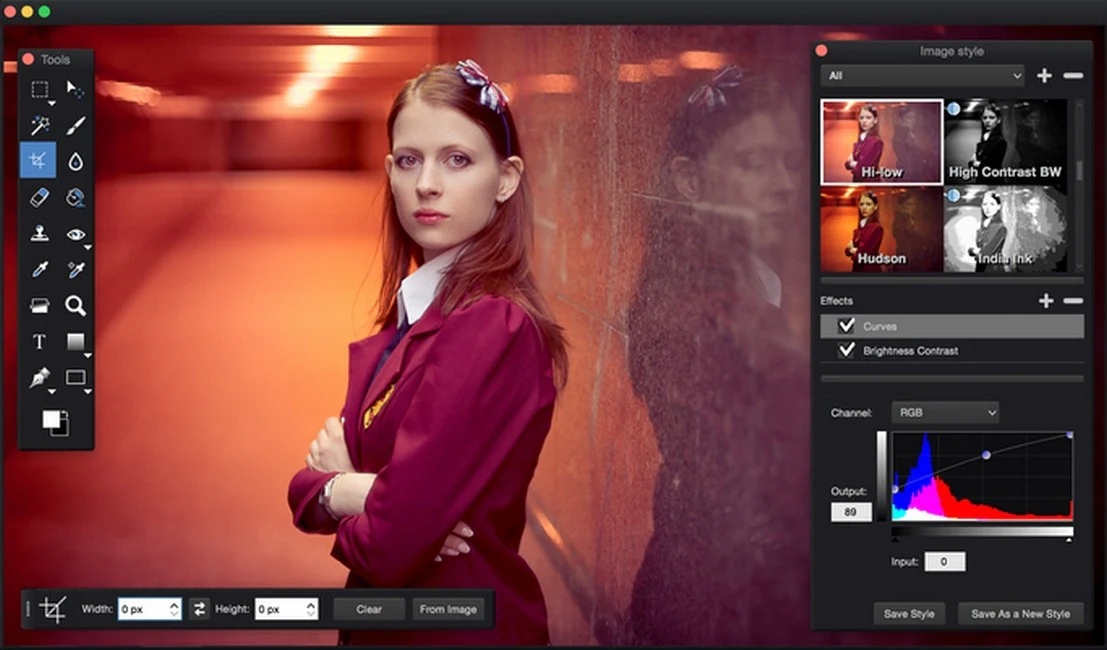Select the Brightness Contrast effect row
Image resolution: width=1107 pixels, height=650 pixels.
tap(952, 351)
